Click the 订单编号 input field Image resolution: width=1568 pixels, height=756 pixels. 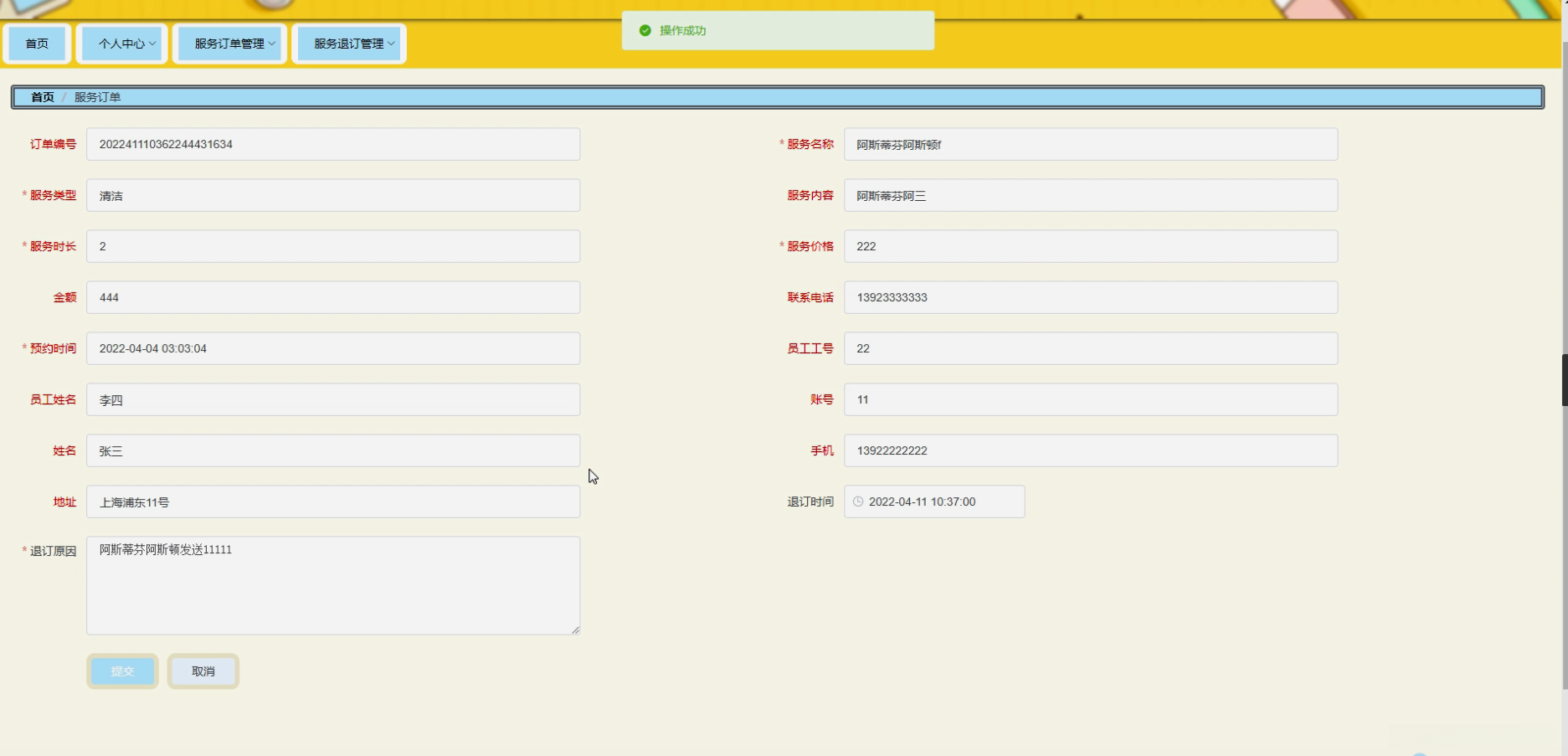[333, 144]
